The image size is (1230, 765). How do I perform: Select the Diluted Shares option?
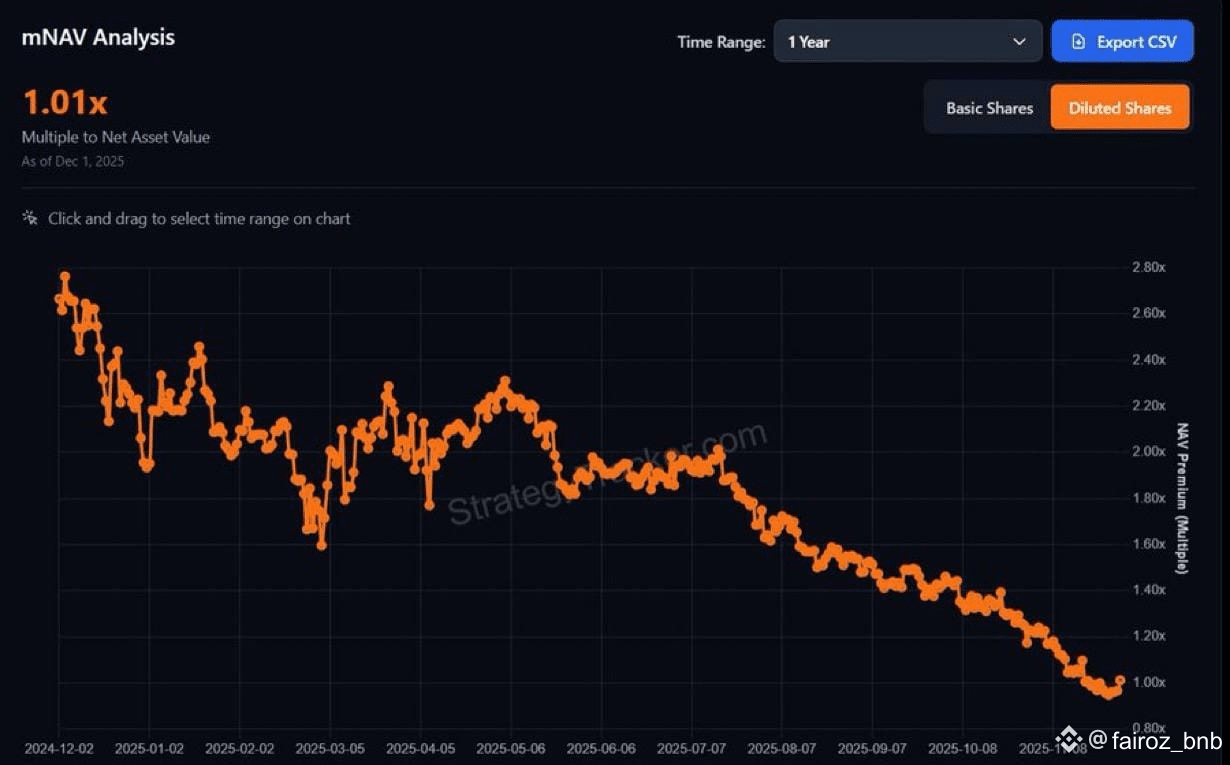[x=1119, y=108]
